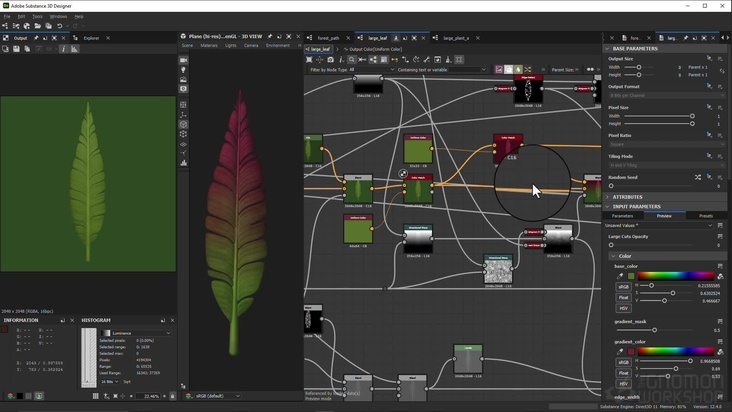
Task: Click the base_color green swatch
Action: pyautogui.click(x=631, y=276)
